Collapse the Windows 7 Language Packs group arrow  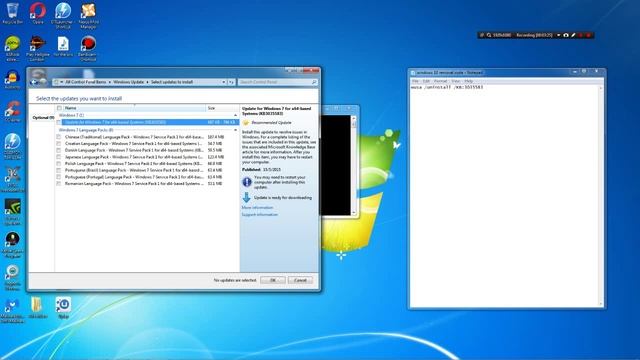pos(235,130)
